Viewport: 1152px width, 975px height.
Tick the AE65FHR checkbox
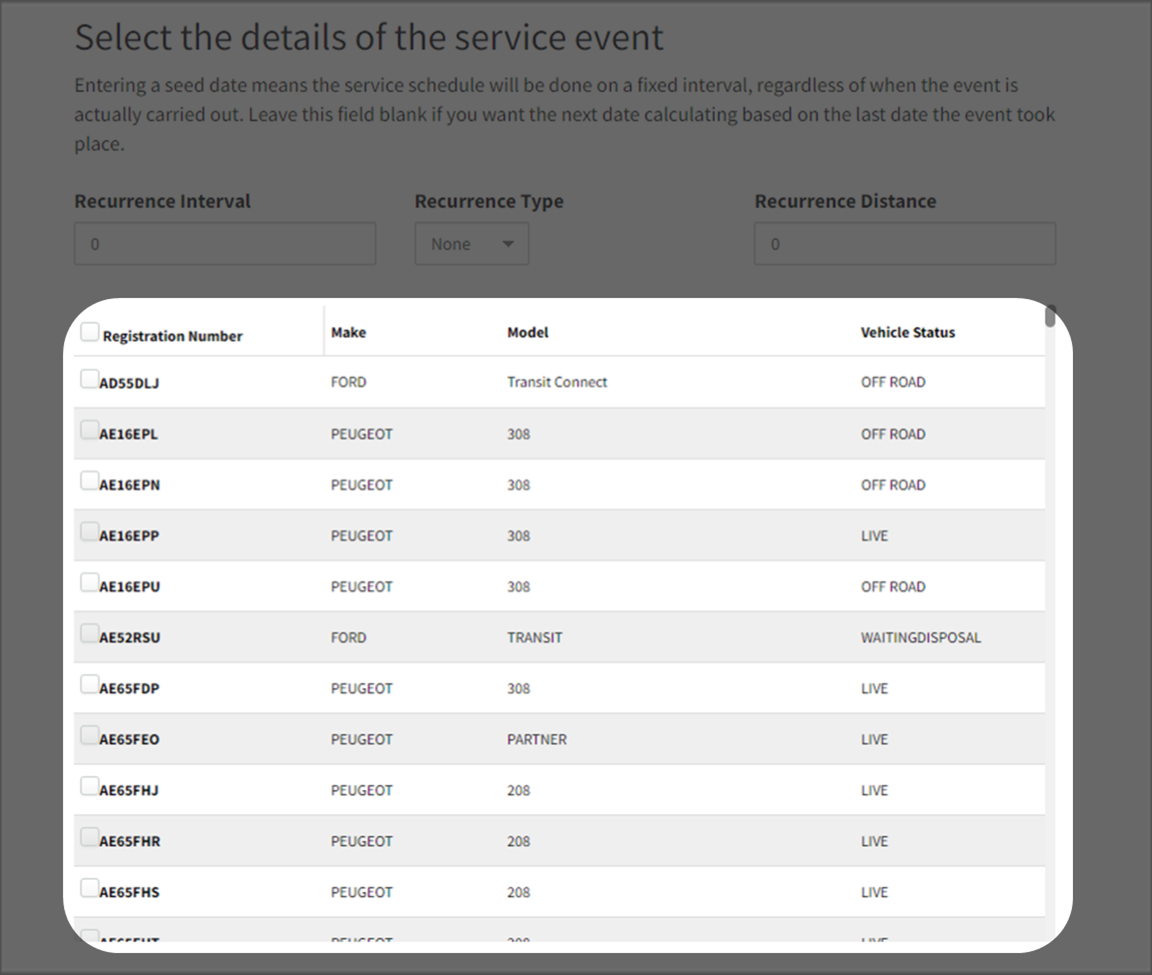point(89,838)
